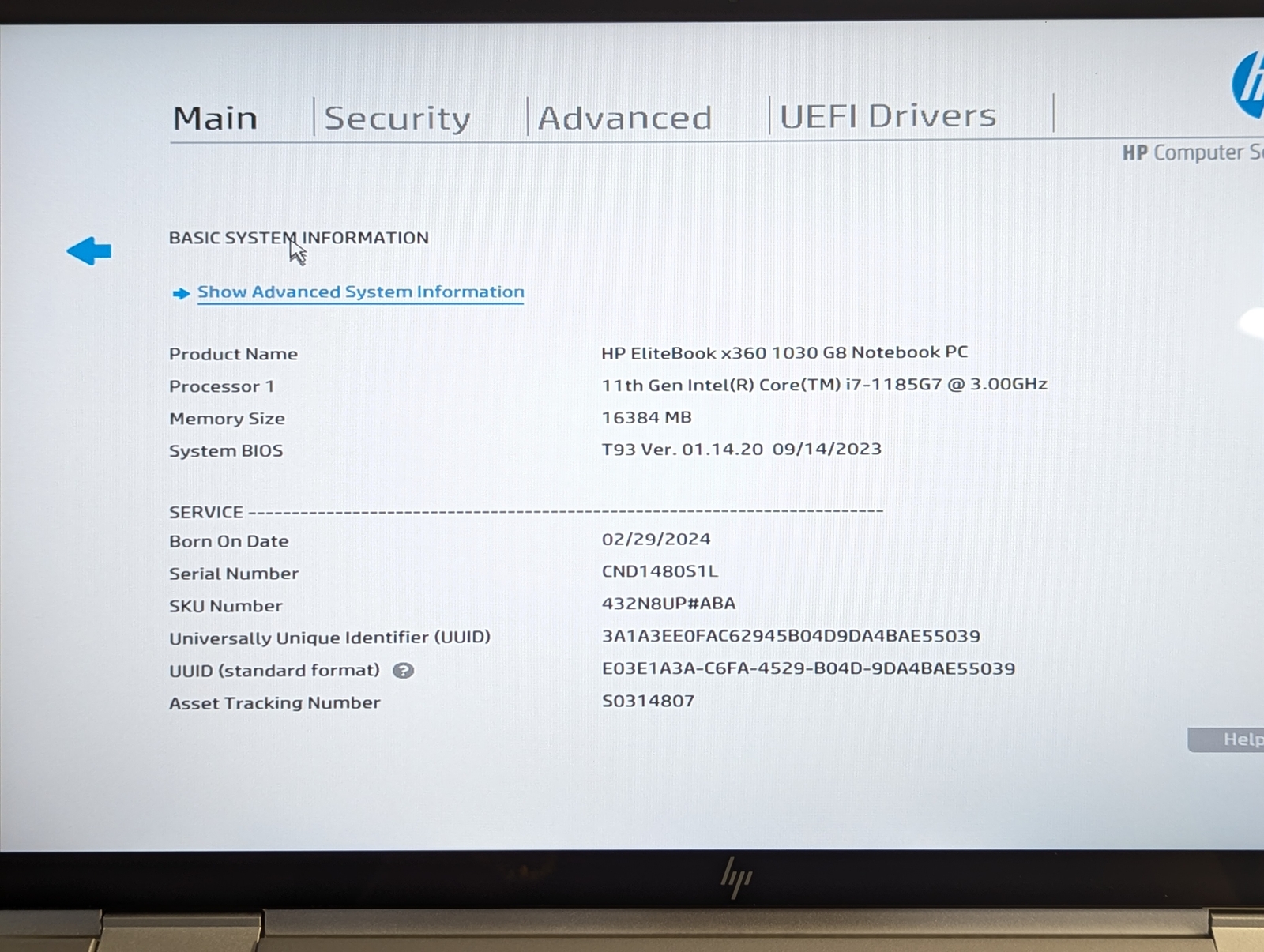This screenshot has width=1264, height=952.
Task: Select the Processor 1 label
Action: pyautogui.click(x=221, y=386)
